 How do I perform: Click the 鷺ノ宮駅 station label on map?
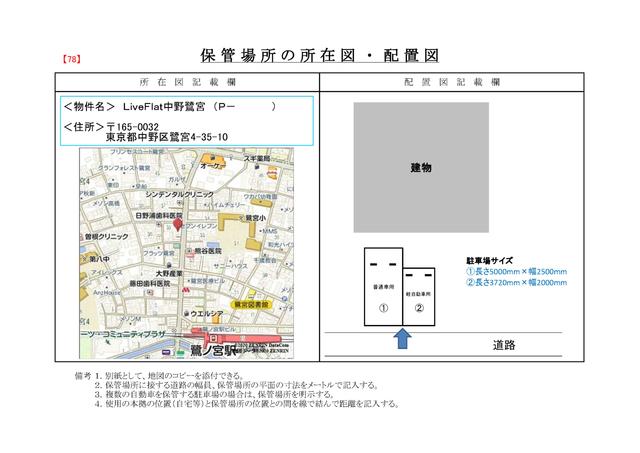pyautogui.click(x=213, y=351)
